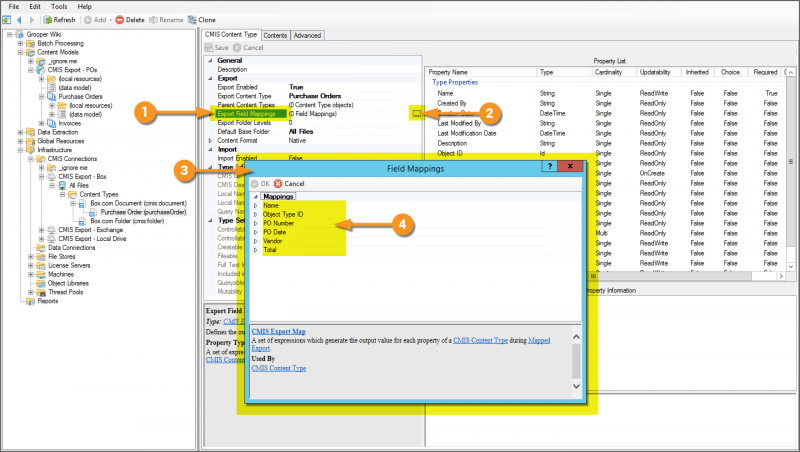This screenshot has width=800, height=452.
Task: Expand the Total mapping
Action: click(x=256, y=250)
